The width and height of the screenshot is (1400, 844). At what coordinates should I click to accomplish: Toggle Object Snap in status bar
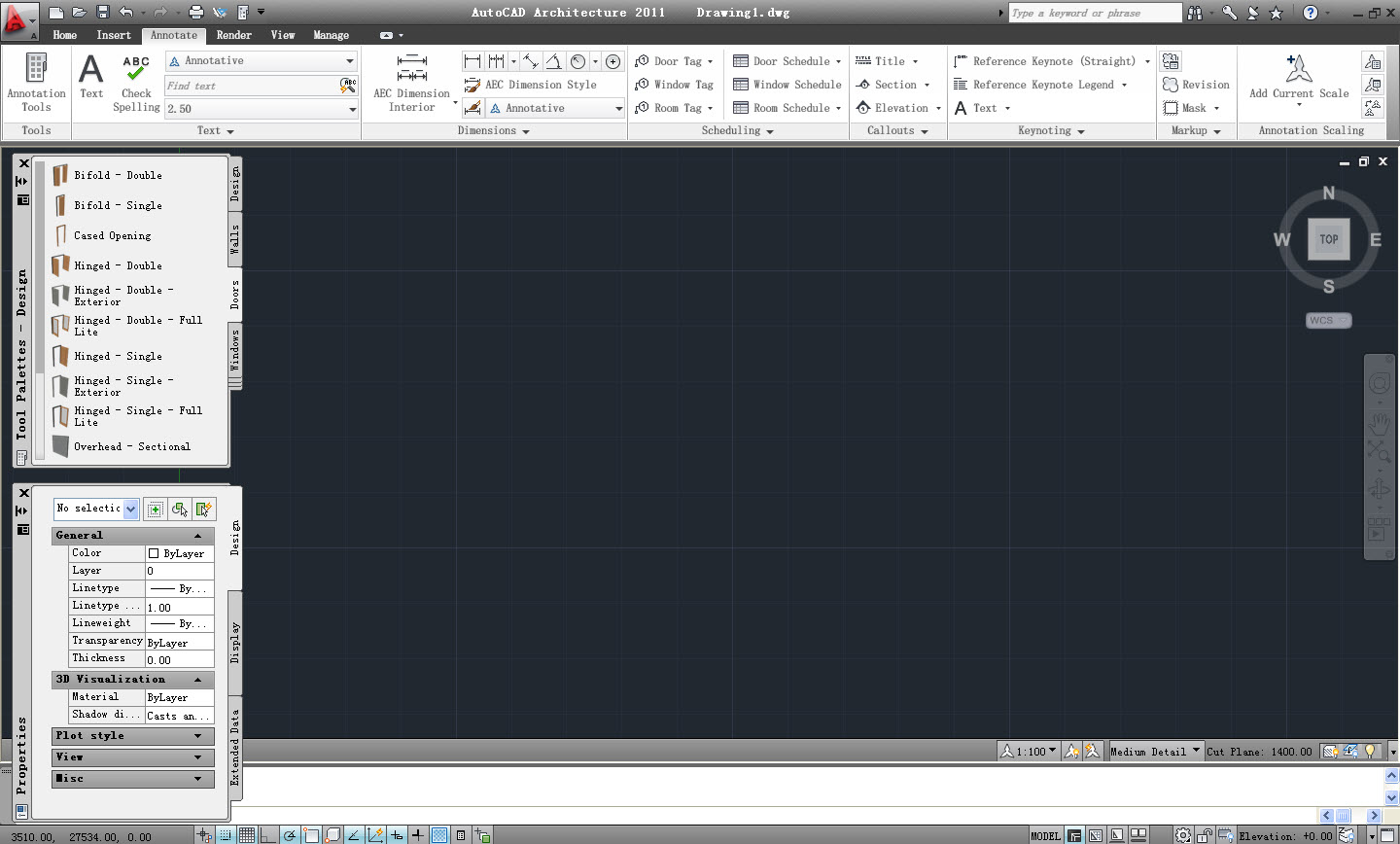[x=311, y=835]
